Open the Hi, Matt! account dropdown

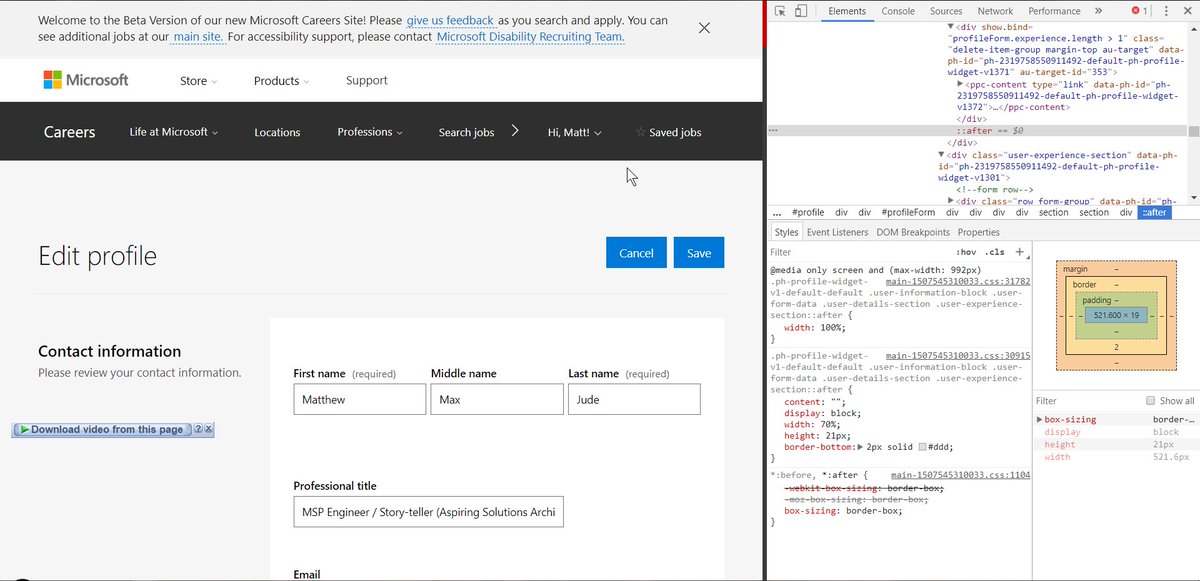[x=575, y=132]
